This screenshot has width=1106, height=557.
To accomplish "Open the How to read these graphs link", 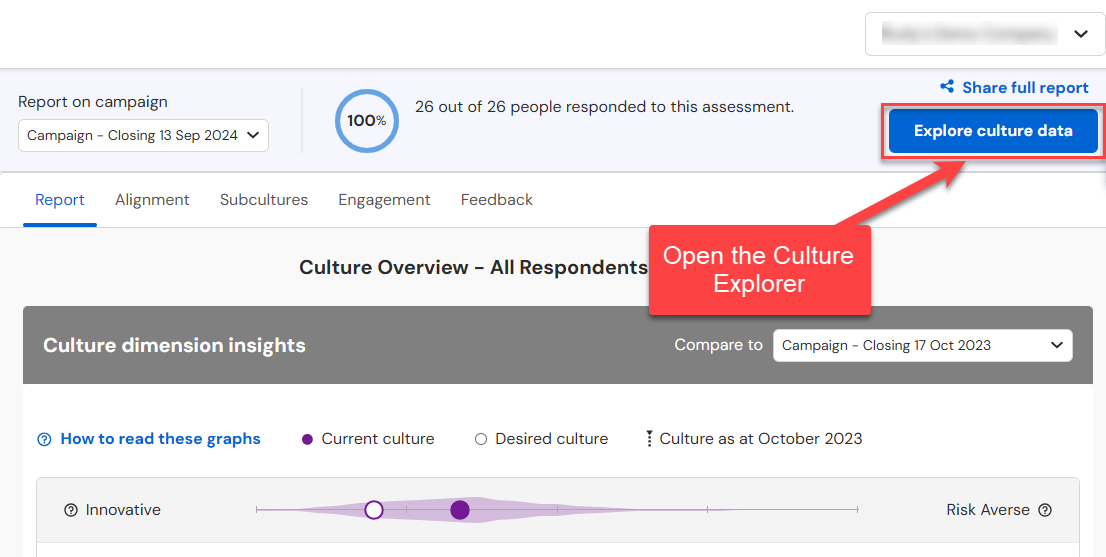I will 161,439.
